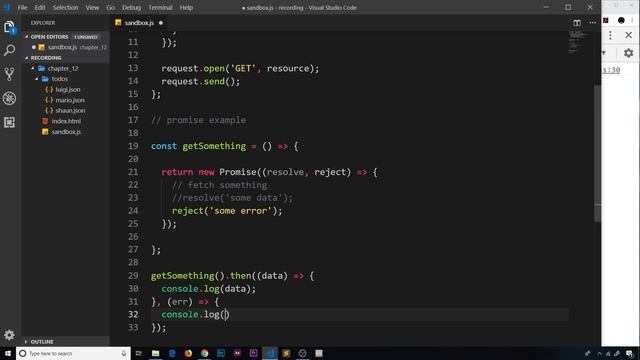640x360 pixels.
Task: Launch Microsoft Edge from the taskbar
Action: click(172, 353)
